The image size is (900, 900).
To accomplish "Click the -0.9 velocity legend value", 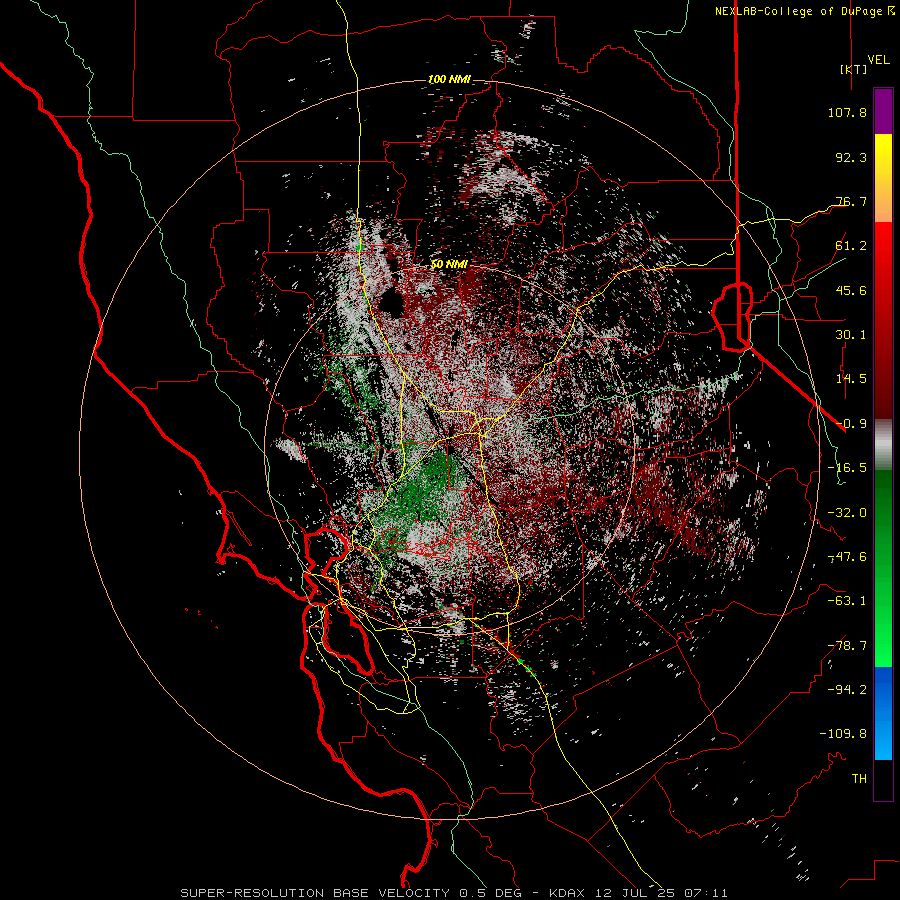I will (851, 424).
